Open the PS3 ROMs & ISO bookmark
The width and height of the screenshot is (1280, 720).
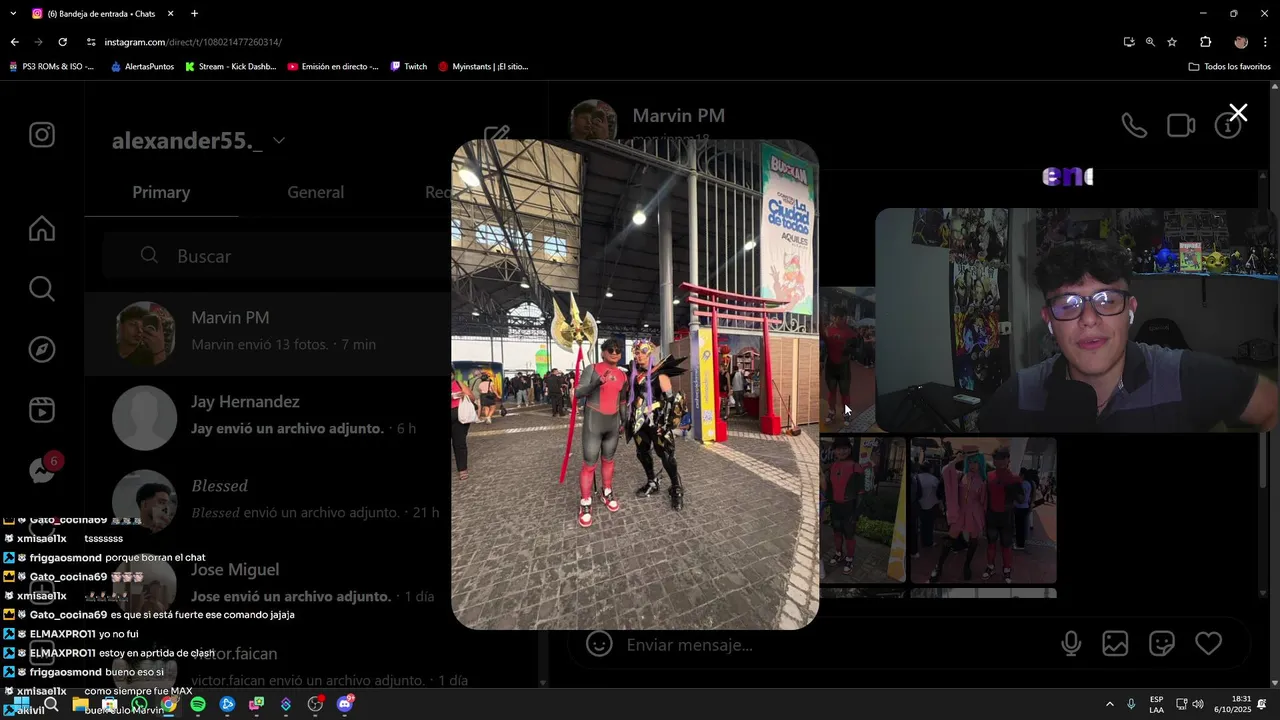click(51, 67)
